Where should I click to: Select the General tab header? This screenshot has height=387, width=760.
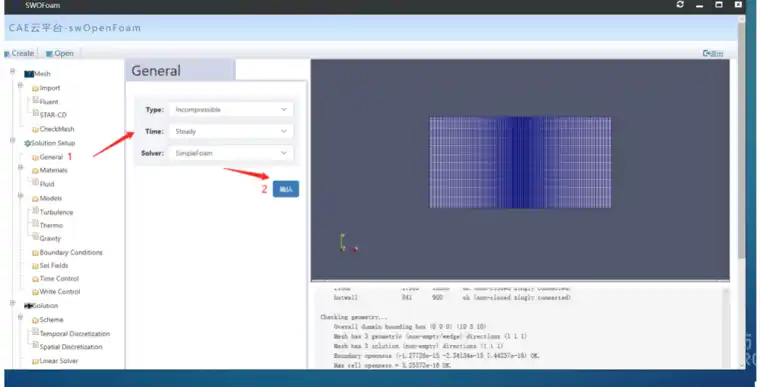tap(180, 70)
